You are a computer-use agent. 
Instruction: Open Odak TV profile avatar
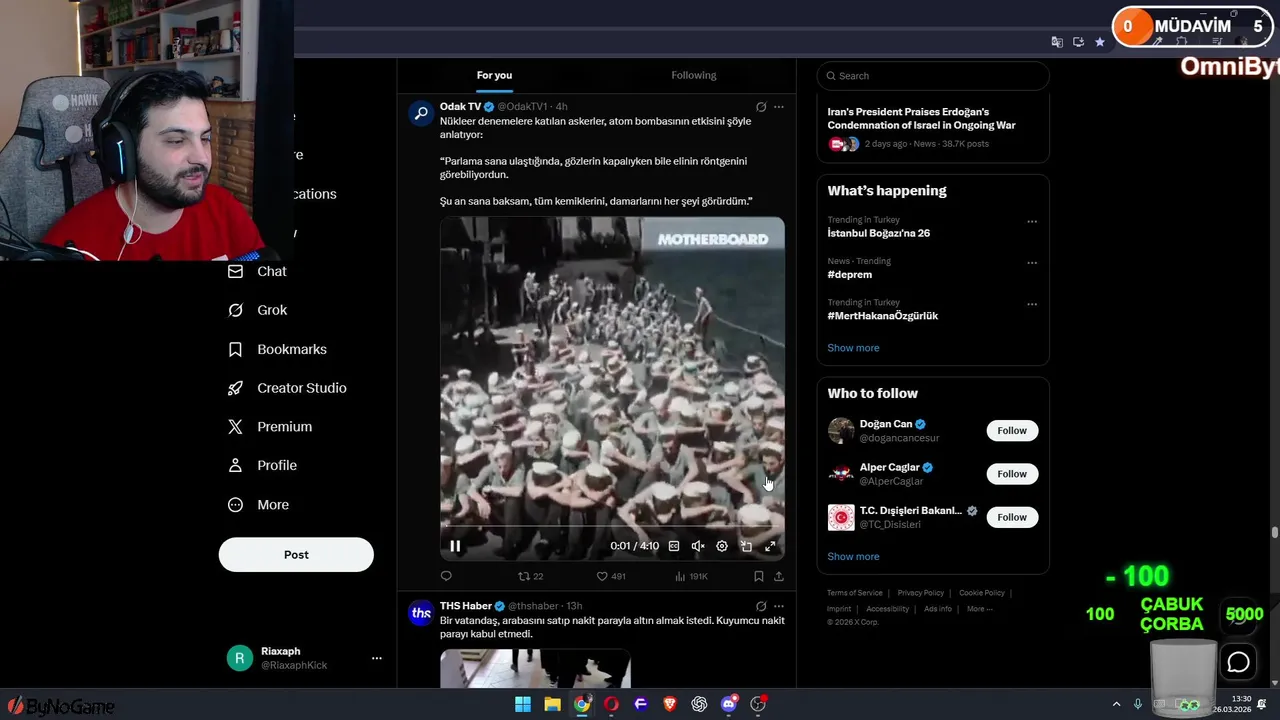(x=421, y=113)
